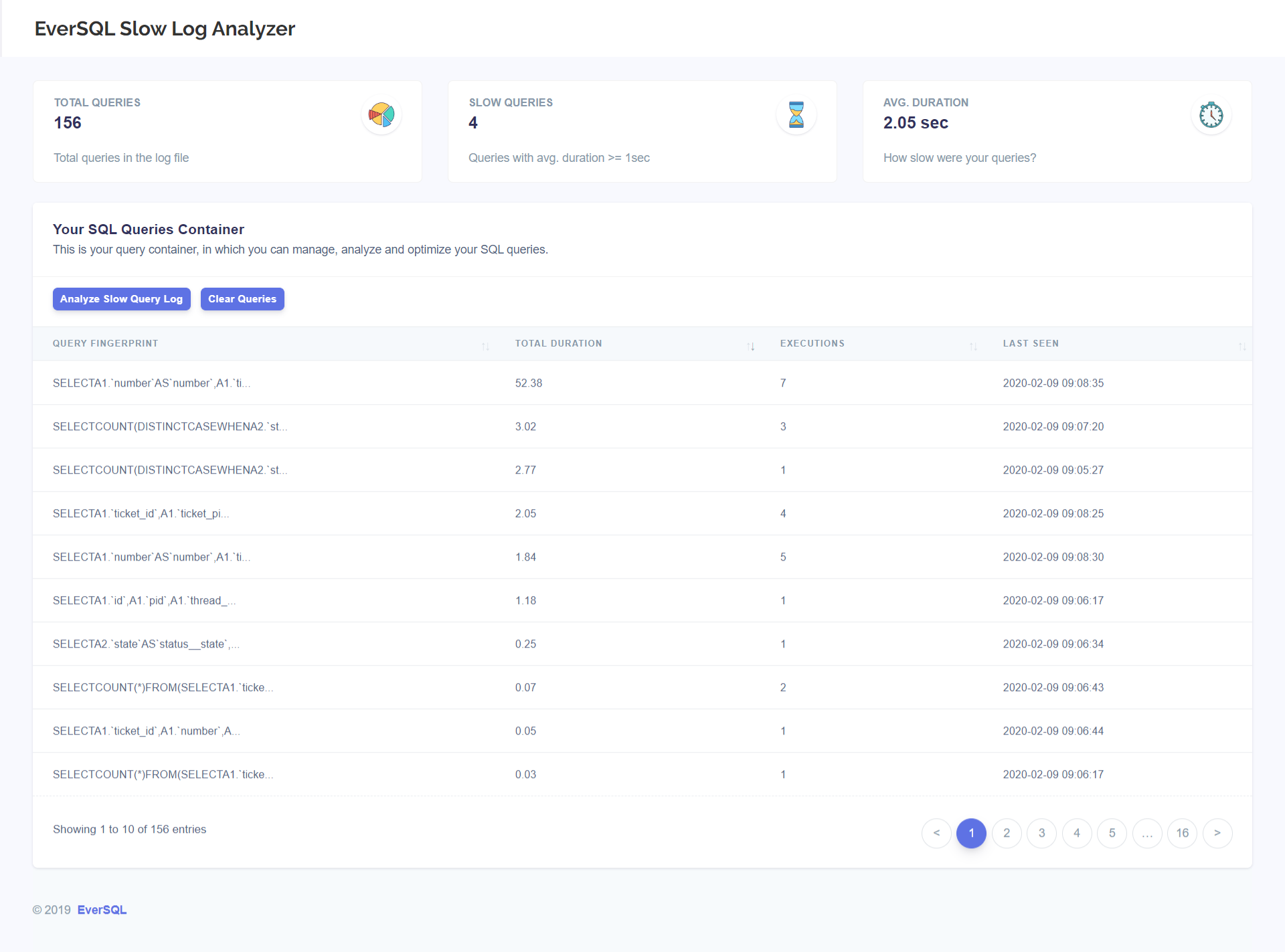Go to previous page with arrow button

tap(936, 833)
